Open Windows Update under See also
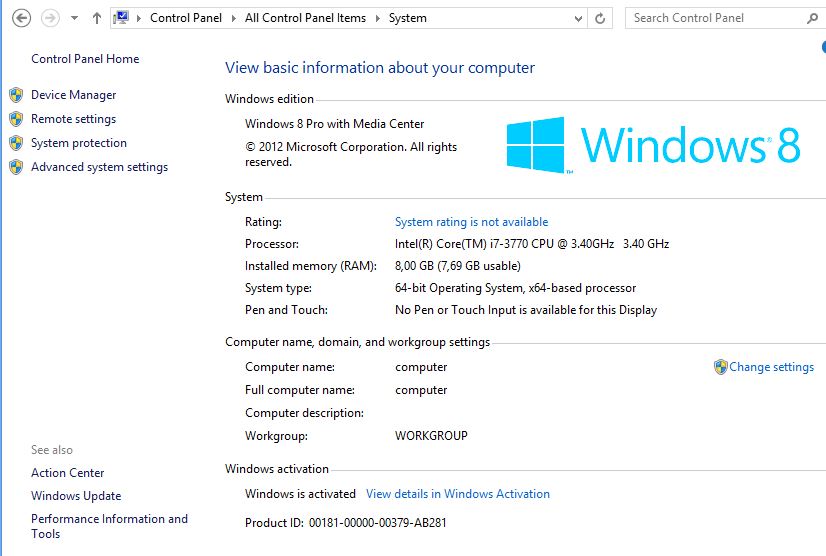Viewport: 826px width, 556px height. tap(76, 496)
